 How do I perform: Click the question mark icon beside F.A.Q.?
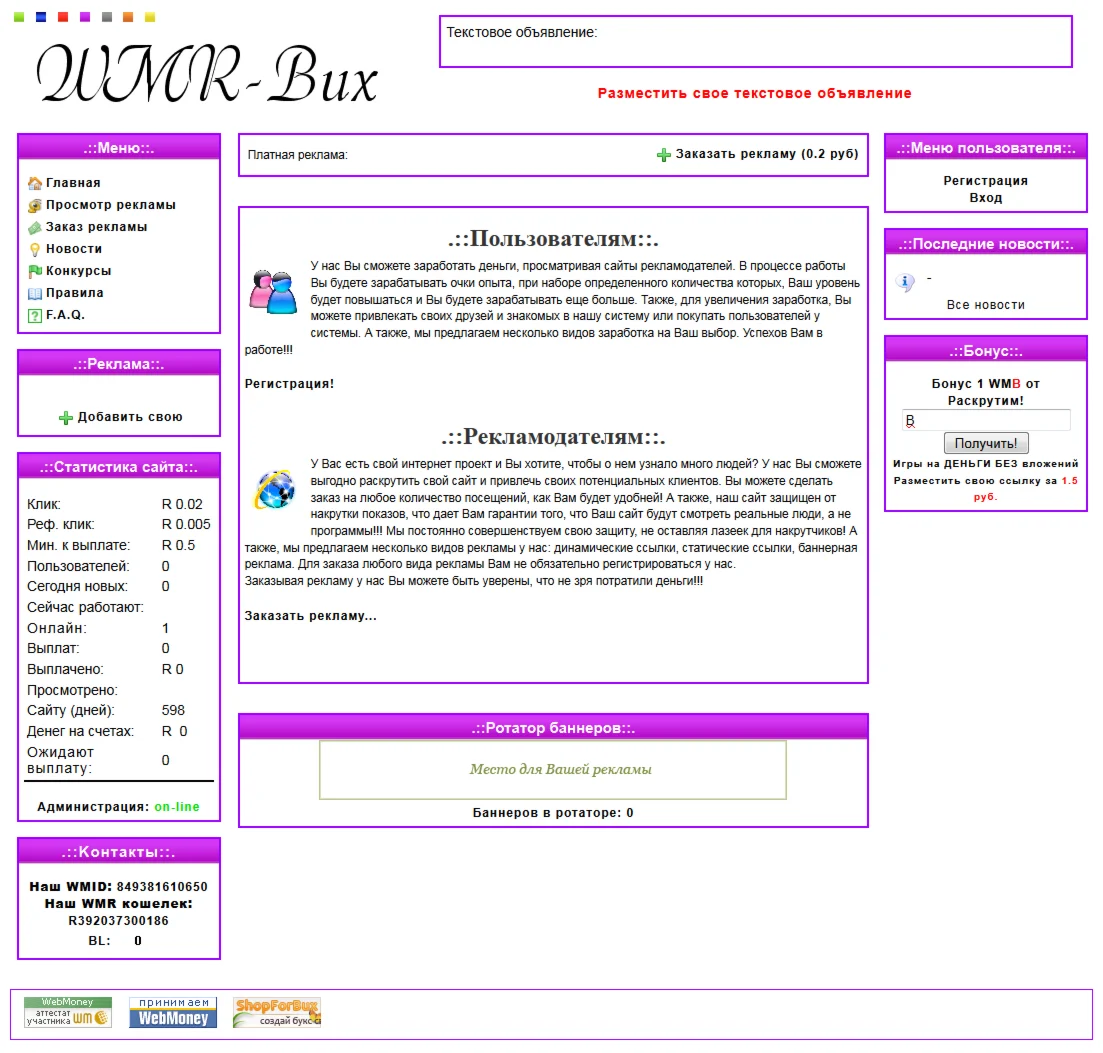(34, 316)
